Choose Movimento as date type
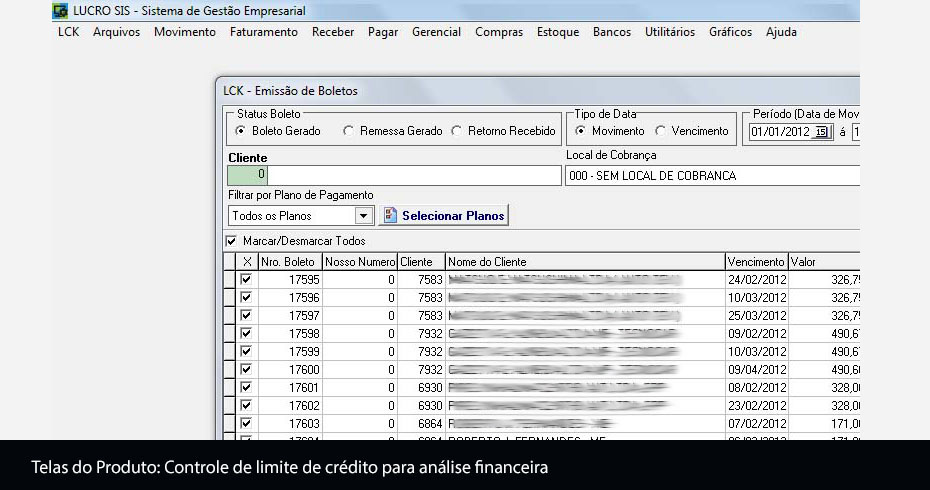This screenshot has height=490, width=930. (580, 131)
